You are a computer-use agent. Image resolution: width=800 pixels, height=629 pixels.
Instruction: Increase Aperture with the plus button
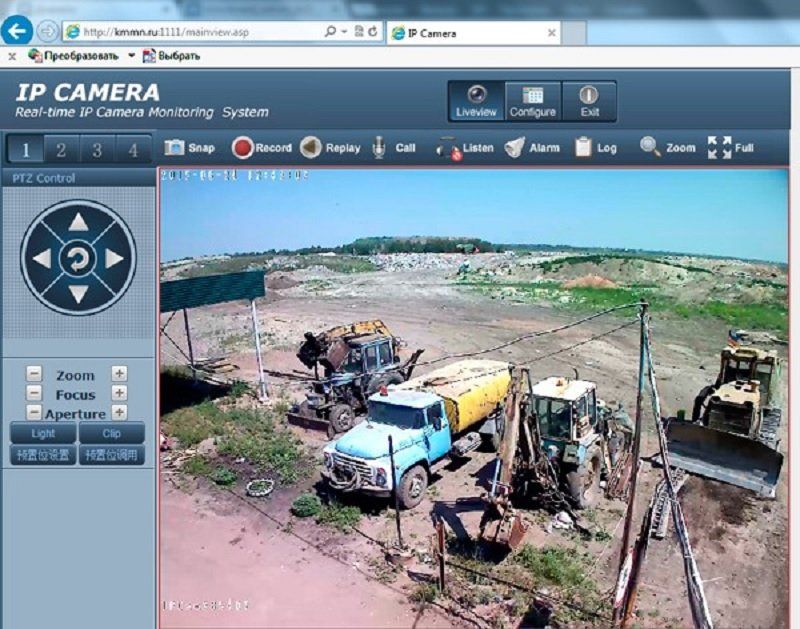(119, 412)
